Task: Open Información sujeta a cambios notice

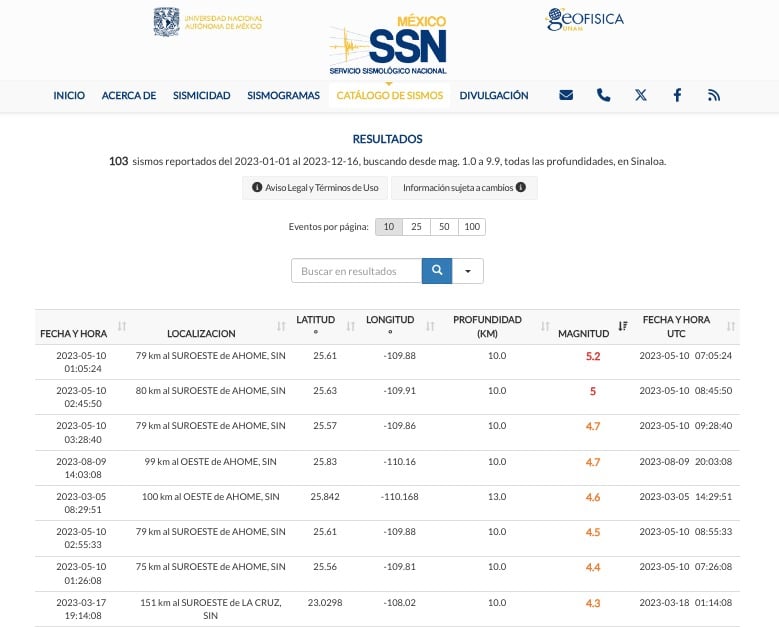Action: click(464, 188)
